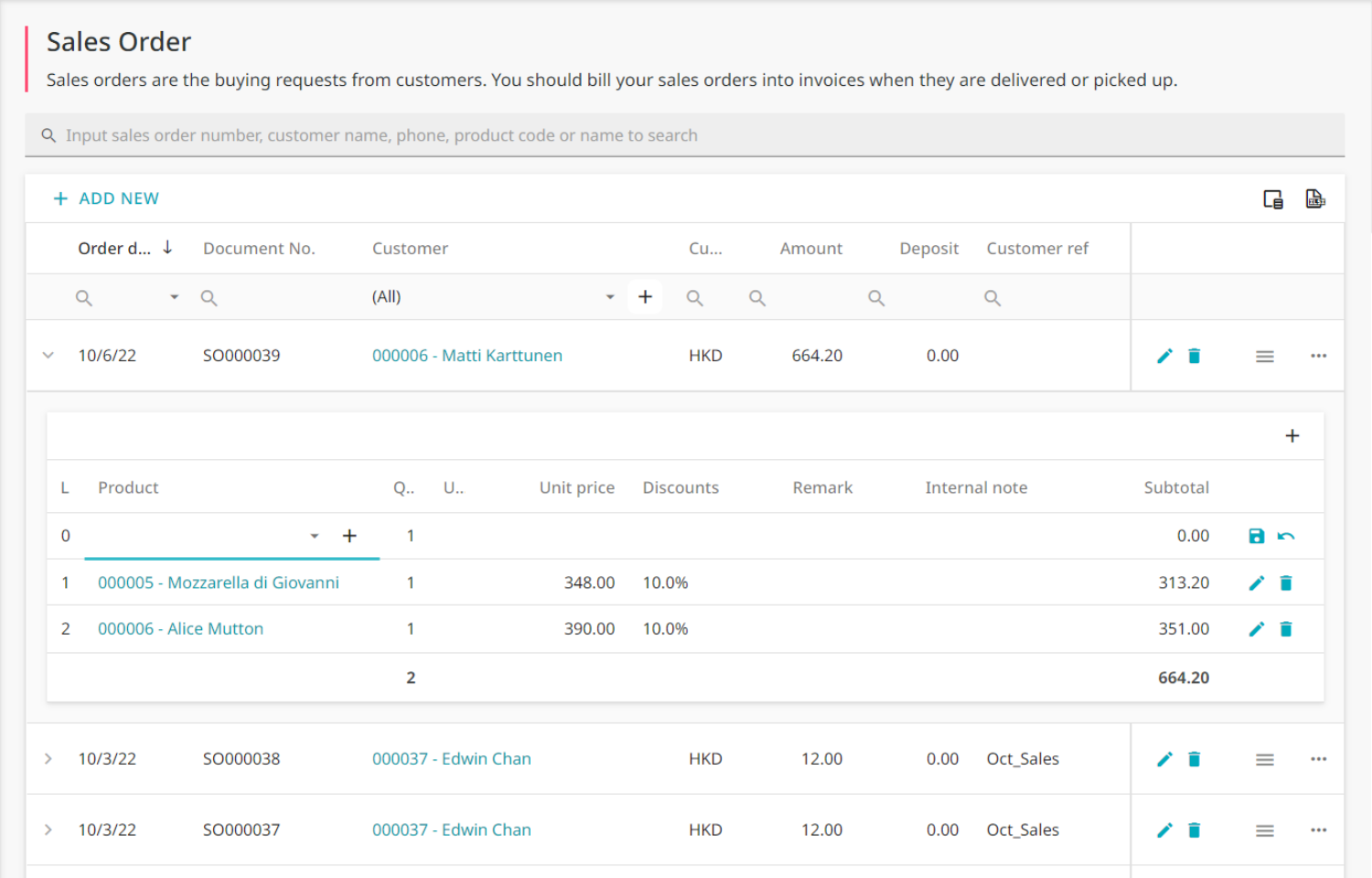Image resolution: width=1372 pixels, height=878 pixels.
Task: Export orders to Excel file
Action: point(1315,198)
